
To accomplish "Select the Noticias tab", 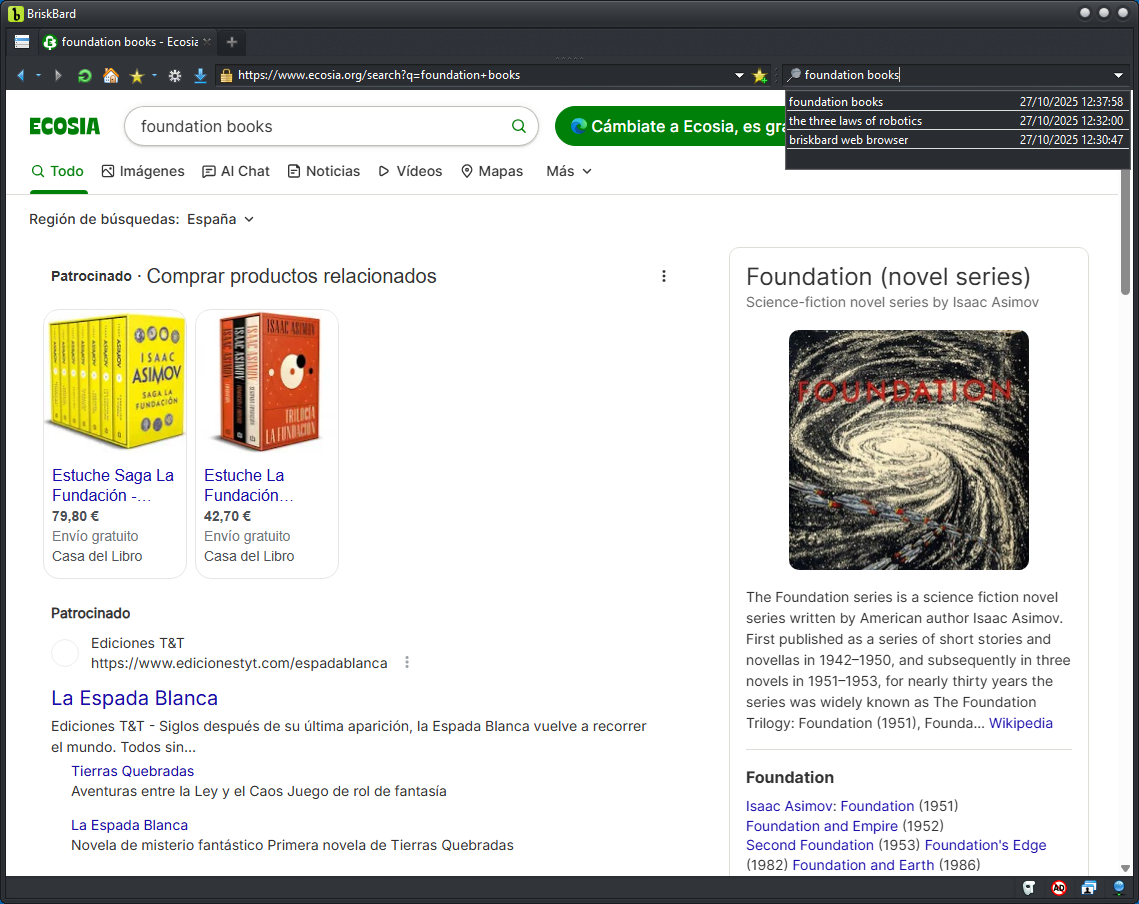I will [323, 171].
